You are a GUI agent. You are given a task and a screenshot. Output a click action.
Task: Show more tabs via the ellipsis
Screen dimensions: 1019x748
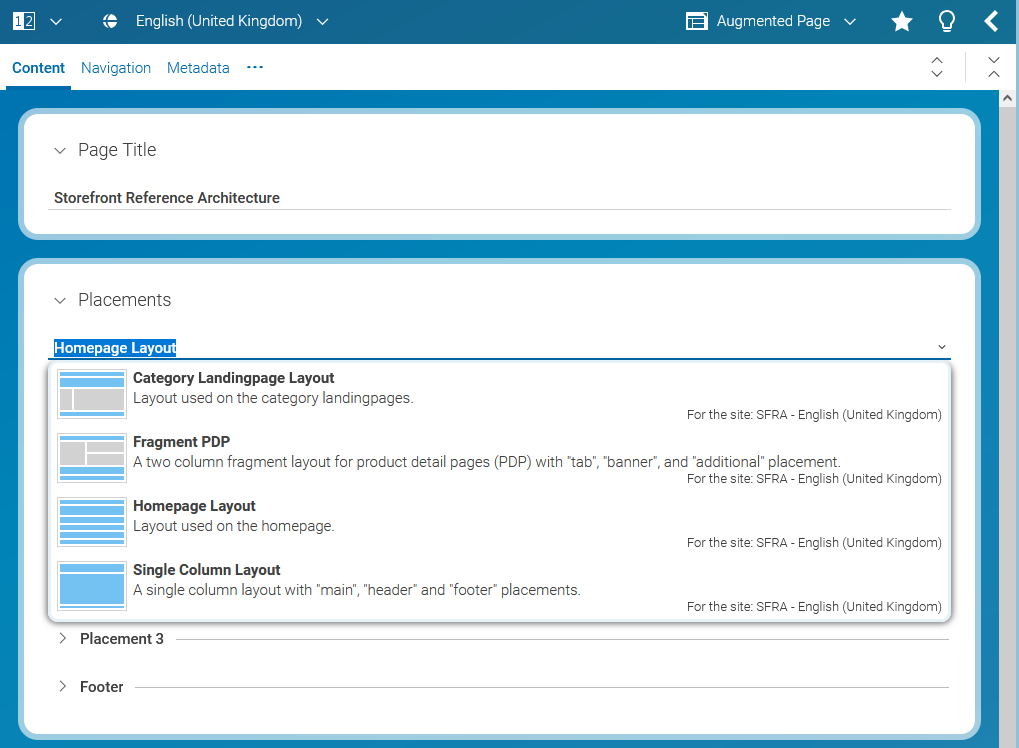click(255, 67)
